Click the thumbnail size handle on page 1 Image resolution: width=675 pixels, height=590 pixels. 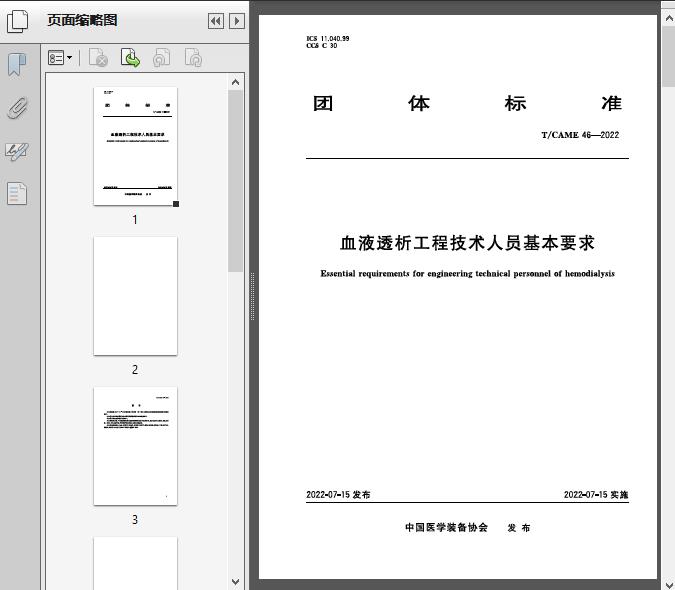[x=176, y=204]
